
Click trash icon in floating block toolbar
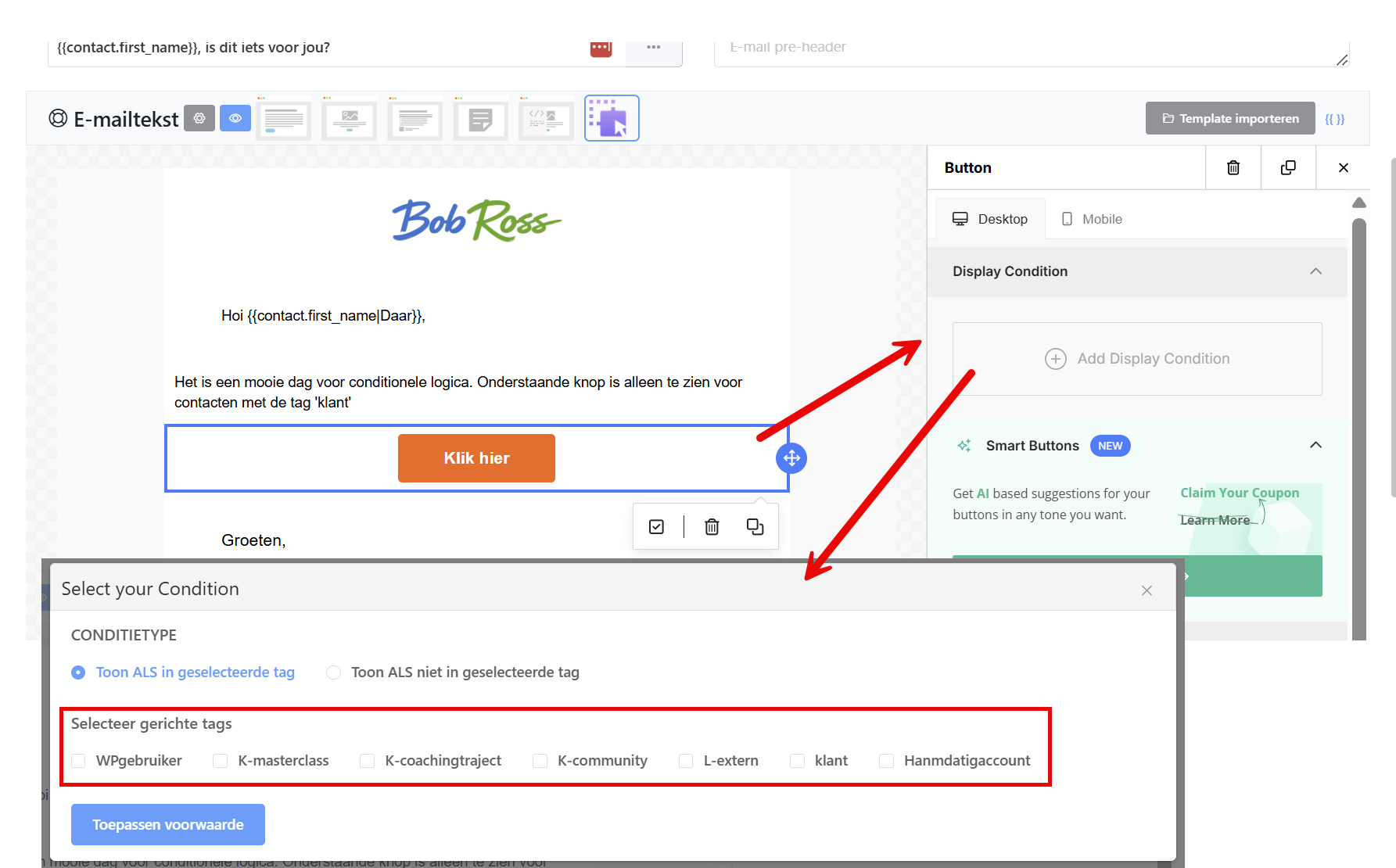point(712,527)
